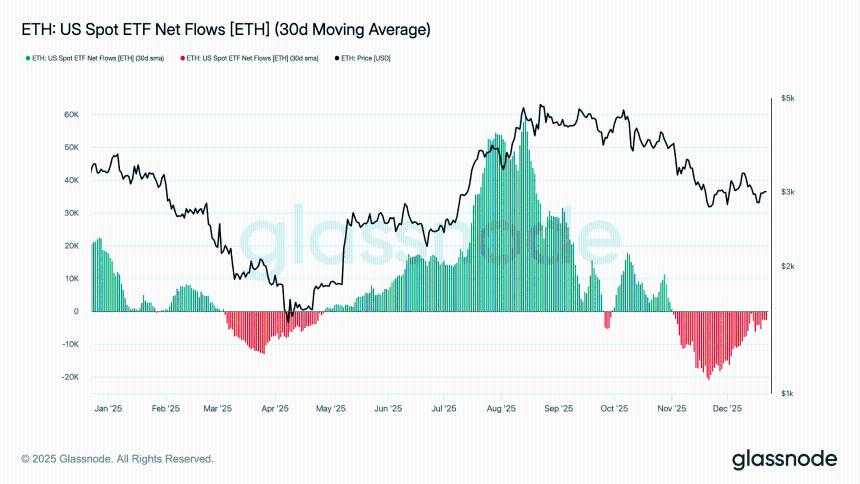The height and width of the screenshot is (484, 860).
Task: Toggle the ETH: Price [USD] legend label
Action: pos(366,59)
